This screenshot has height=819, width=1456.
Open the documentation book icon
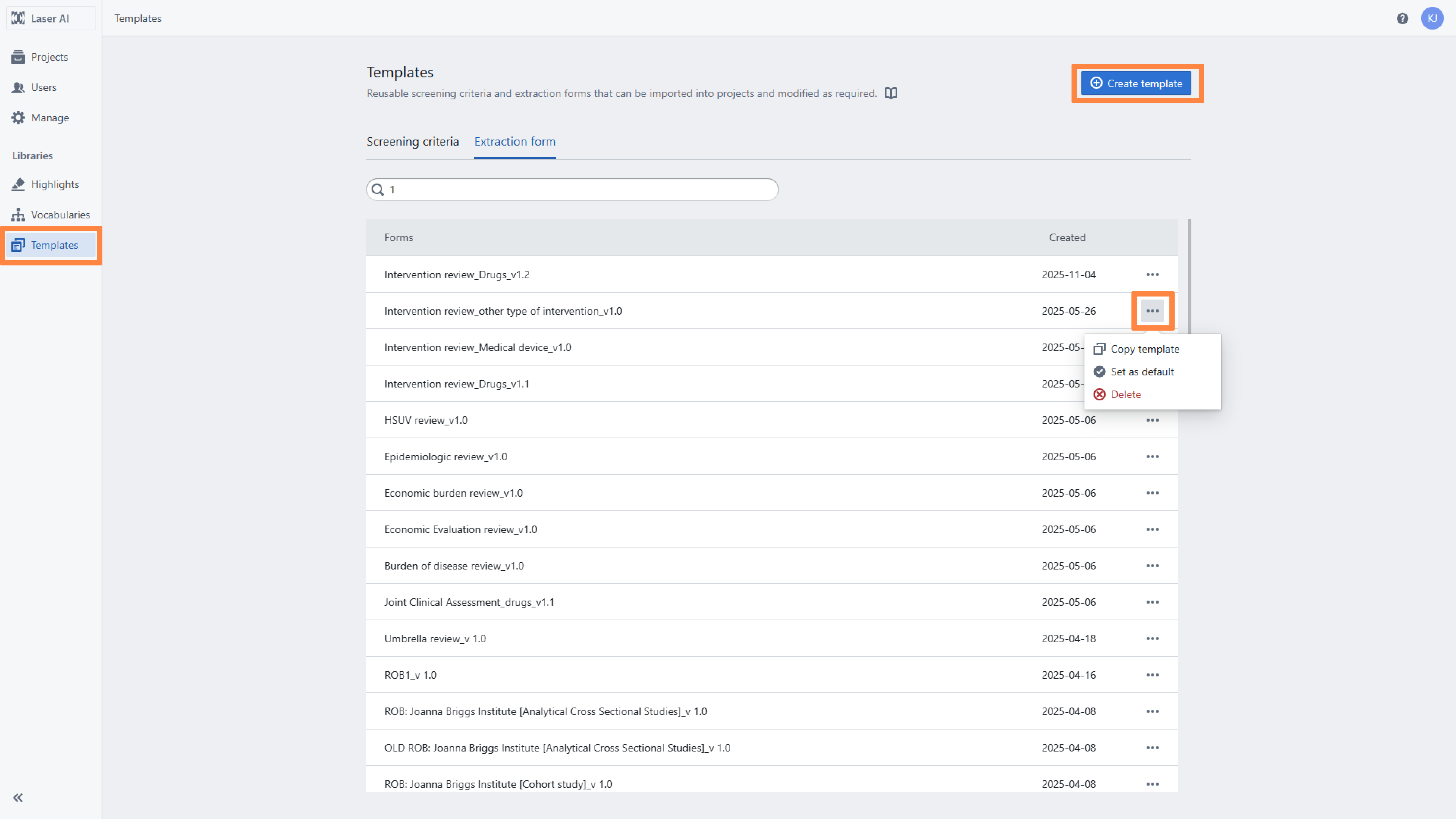tap(891, 93)
